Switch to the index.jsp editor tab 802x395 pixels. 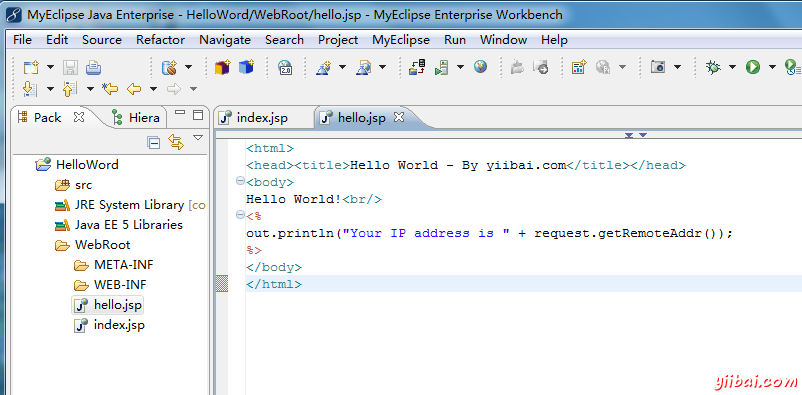click(x=262, y=118)
